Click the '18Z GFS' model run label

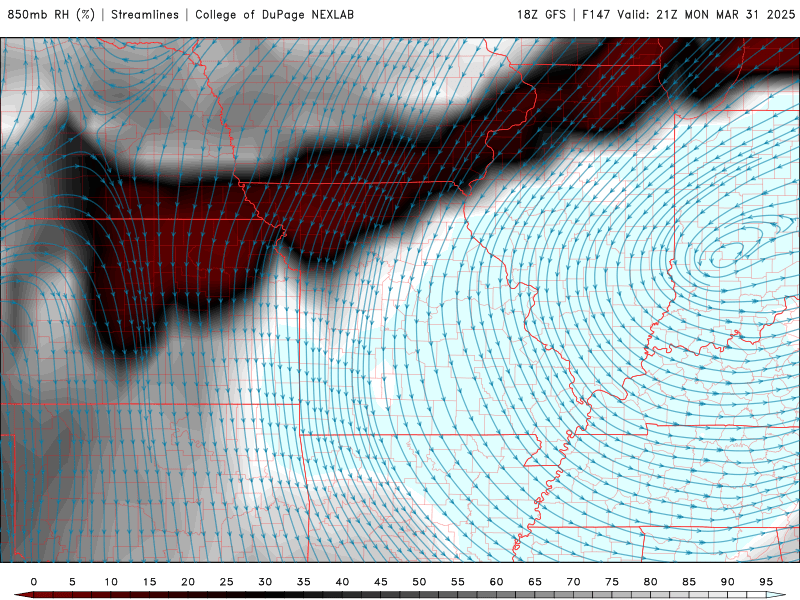point(541,15)
